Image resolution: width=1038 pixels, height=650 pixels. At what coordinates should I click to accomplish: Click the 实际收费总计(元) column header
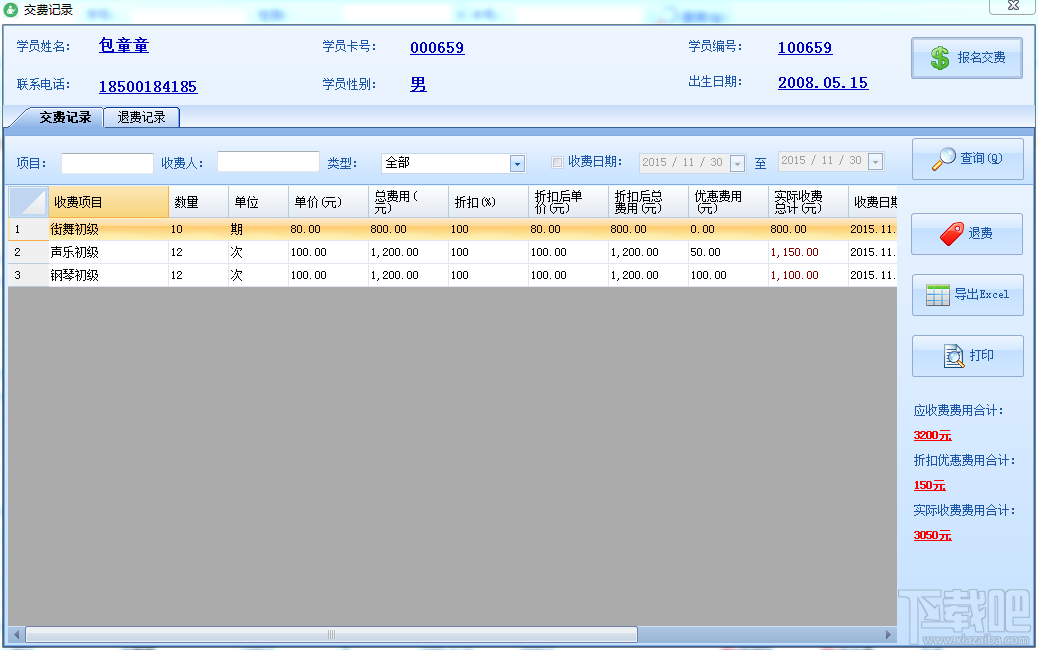[x=808, y=202]
